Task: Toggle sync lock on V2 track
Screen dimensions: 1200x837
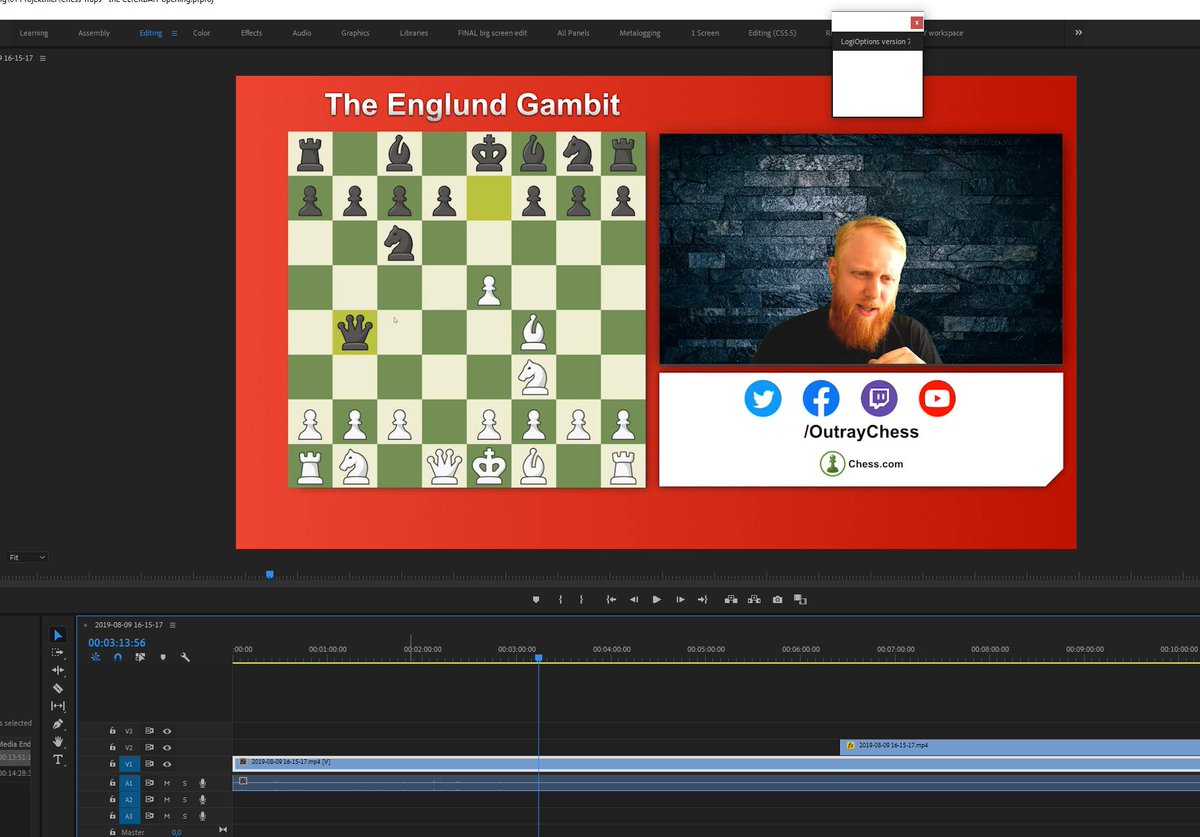Action: point(149,747)
